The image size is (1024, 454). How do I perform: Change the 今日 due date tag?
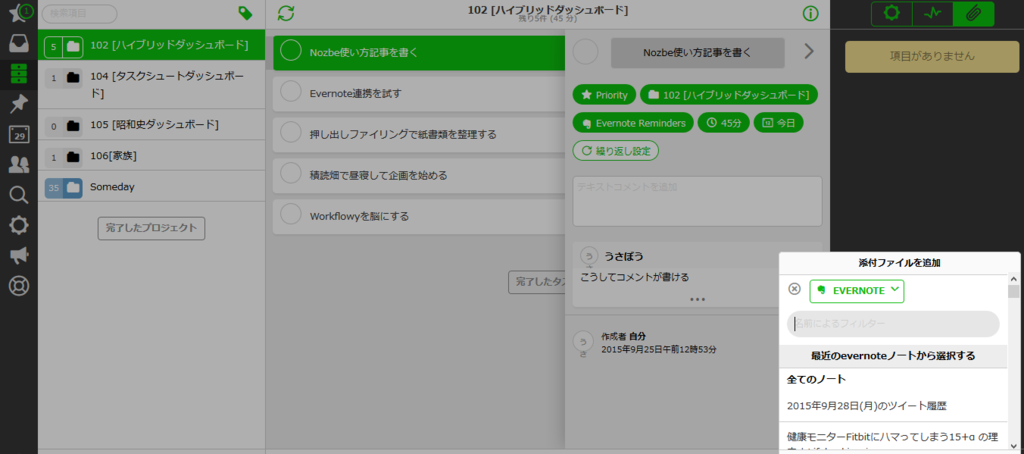point(778,123)
